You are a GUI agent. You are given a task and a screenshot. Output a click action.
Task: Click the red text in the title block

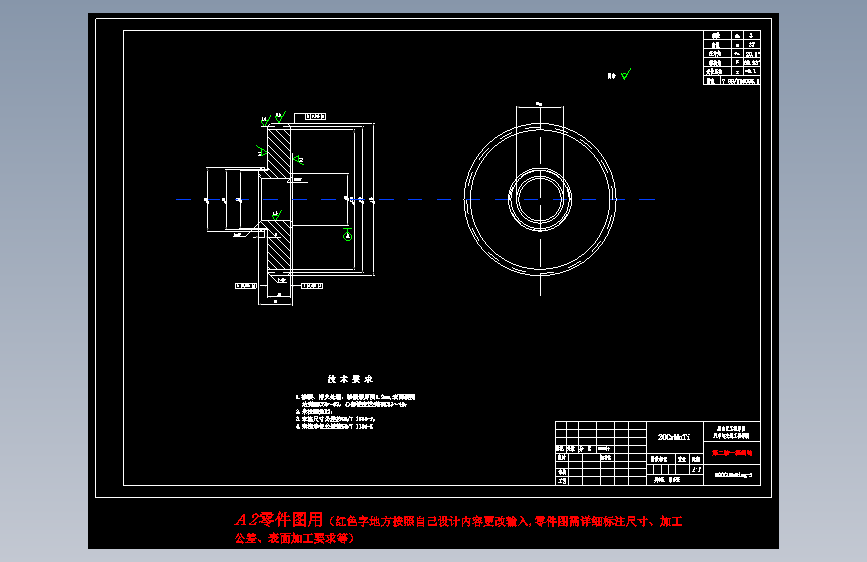point(732,453)
